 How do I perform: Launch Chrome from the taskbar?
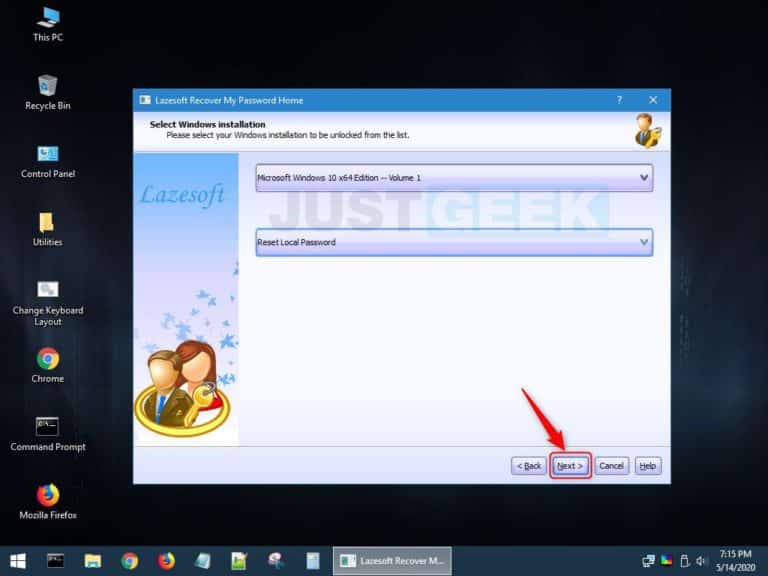coord(129,561)
